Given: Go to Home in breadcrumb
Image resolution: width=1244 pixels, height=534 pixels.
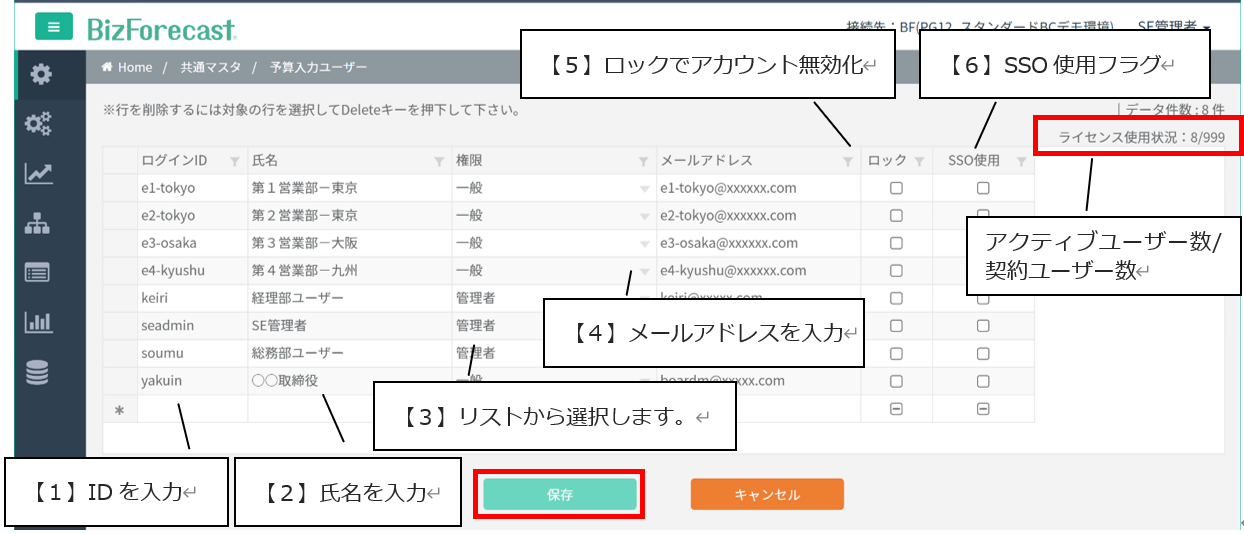Looking at the screenshot, I should [x=128, y=68].
